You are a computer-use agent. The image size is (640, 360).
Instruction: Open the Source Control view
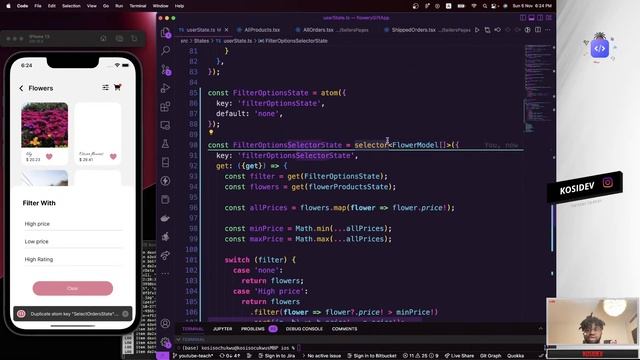click(x=165, y=69)
